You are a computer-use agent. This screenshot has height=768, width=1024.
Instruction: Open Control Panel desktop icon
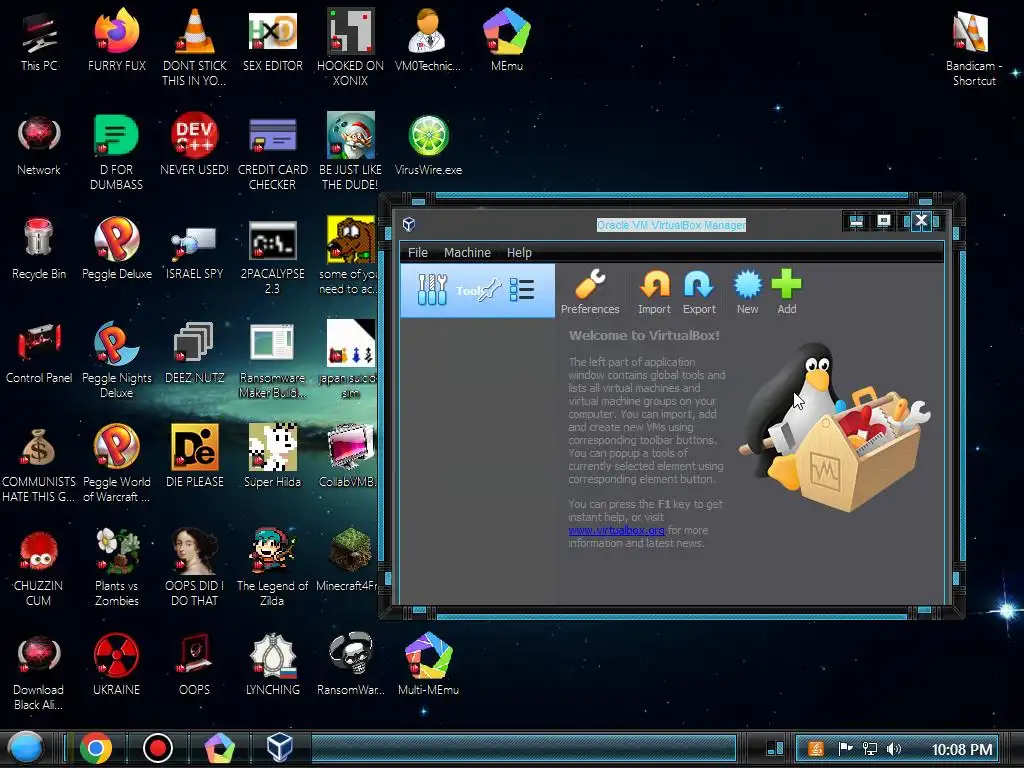pos(39,353)
